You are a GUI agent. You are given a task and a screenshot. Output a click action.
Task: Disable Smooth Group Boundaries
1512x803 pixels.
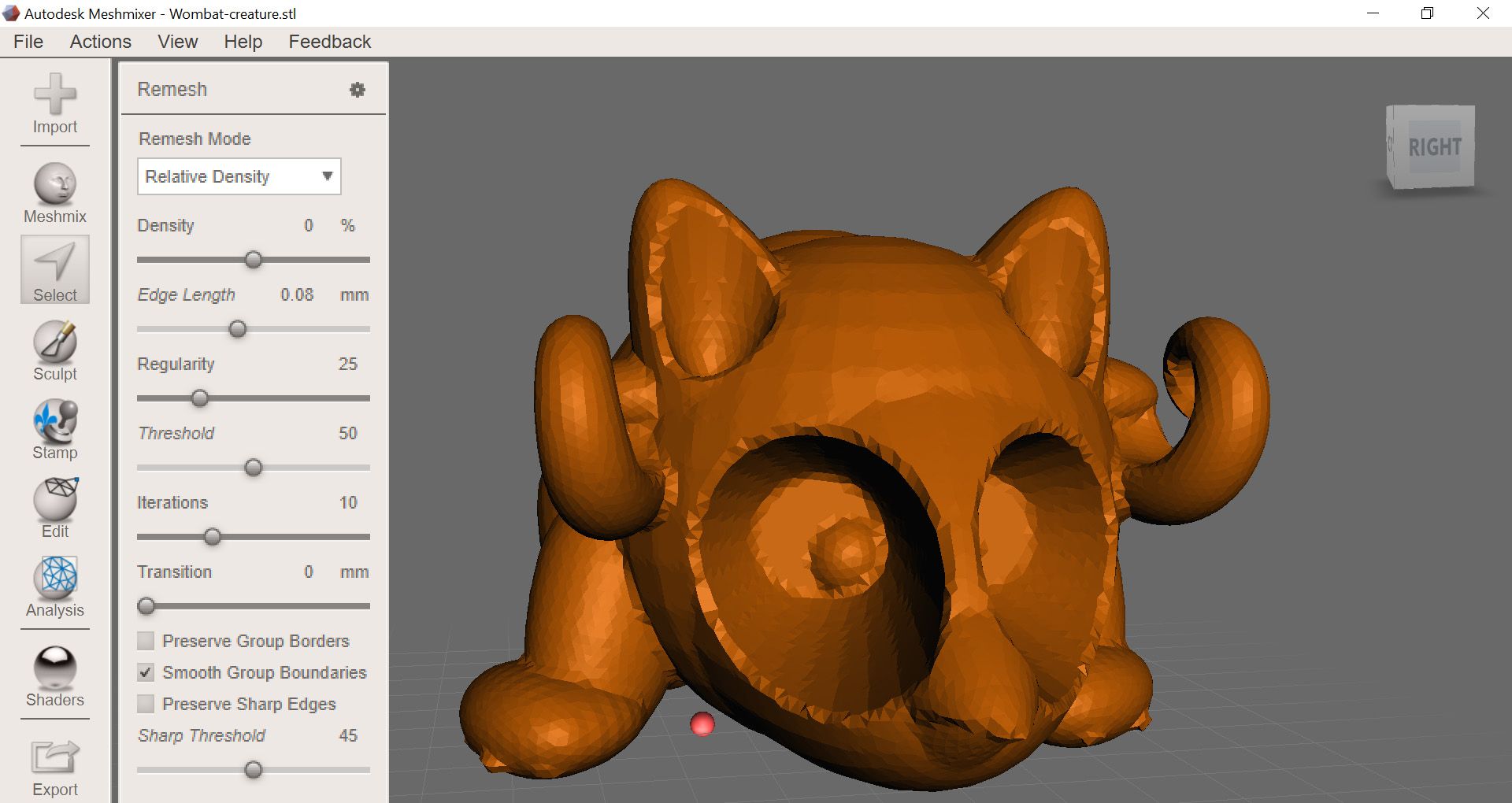[145, 672]
